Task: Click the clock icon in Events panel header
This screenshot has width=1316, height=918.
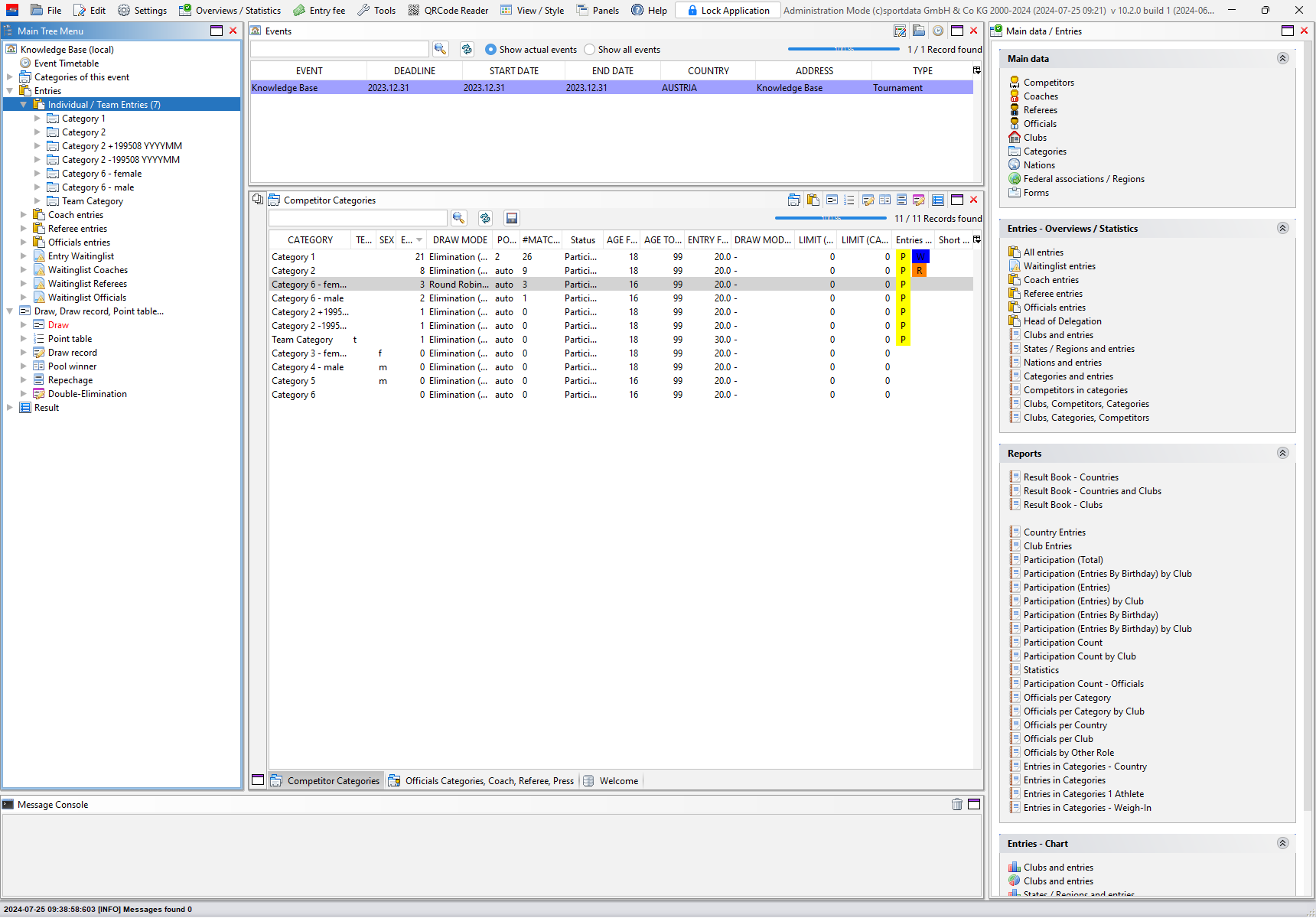Action: coord(937,31)
